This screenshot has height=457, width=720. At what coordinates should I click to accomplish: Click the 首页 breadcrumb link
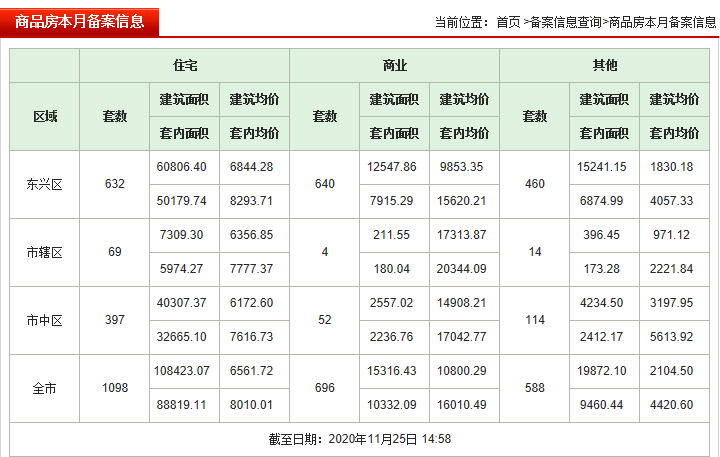(x=508, y=21)
